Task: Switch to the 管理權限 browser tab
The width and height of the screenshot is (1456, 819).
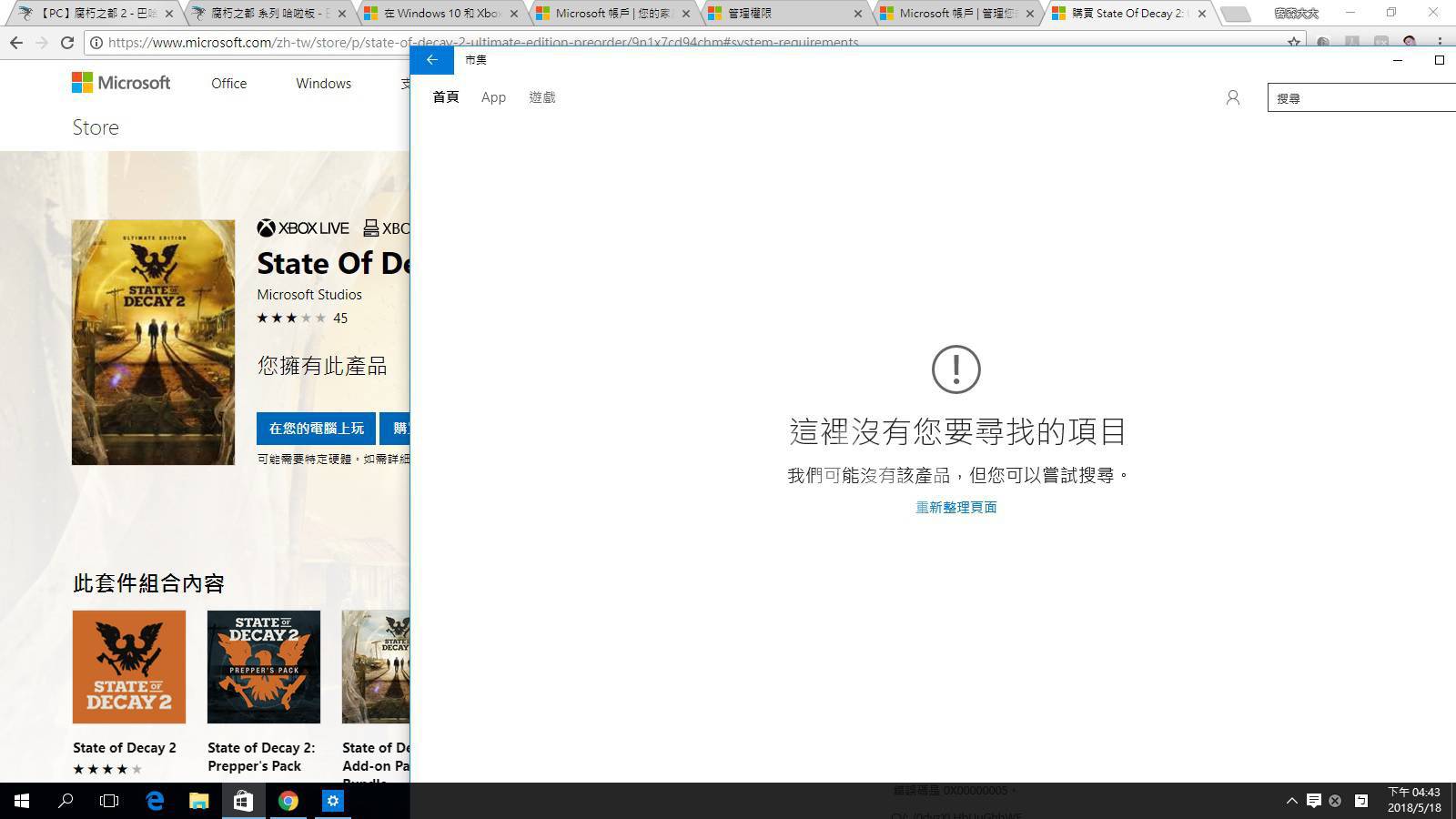Action: [x=784, y=14]
